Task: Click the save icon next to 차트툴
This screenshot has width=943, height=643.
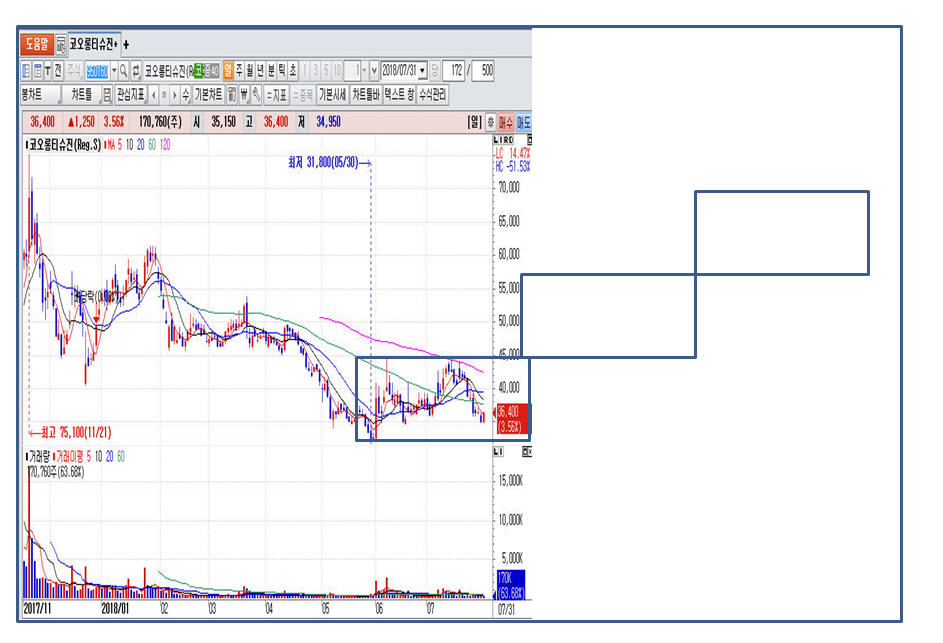Action: tap(107, 95)
